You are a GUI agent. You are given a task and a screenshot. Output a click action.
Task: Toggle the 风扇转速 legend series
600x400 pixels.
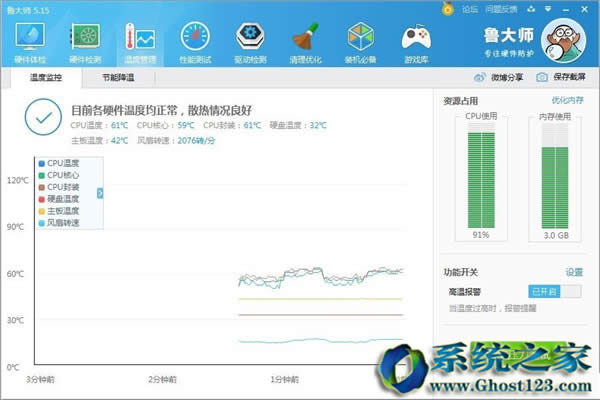coord(62,223)
